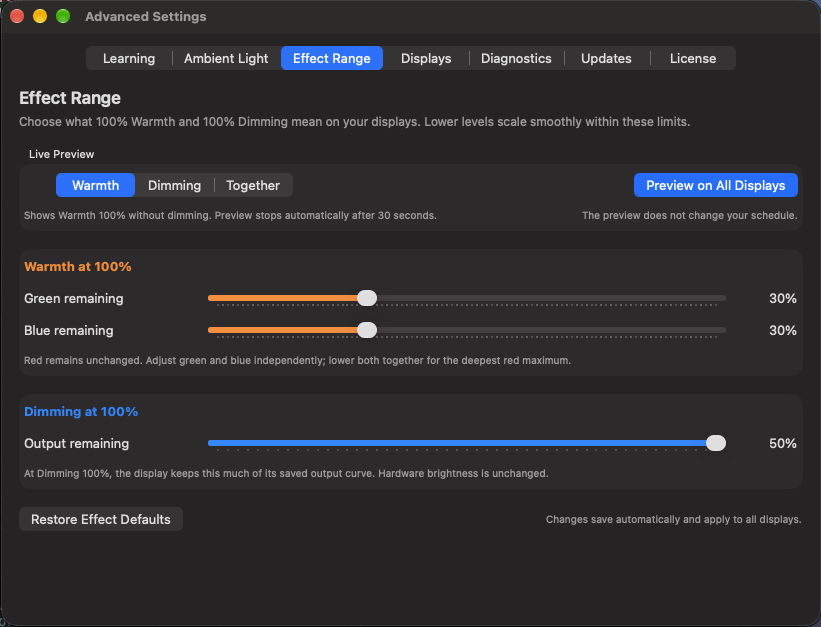
Task: Go to the Displays tab
Action: point(426,58)
